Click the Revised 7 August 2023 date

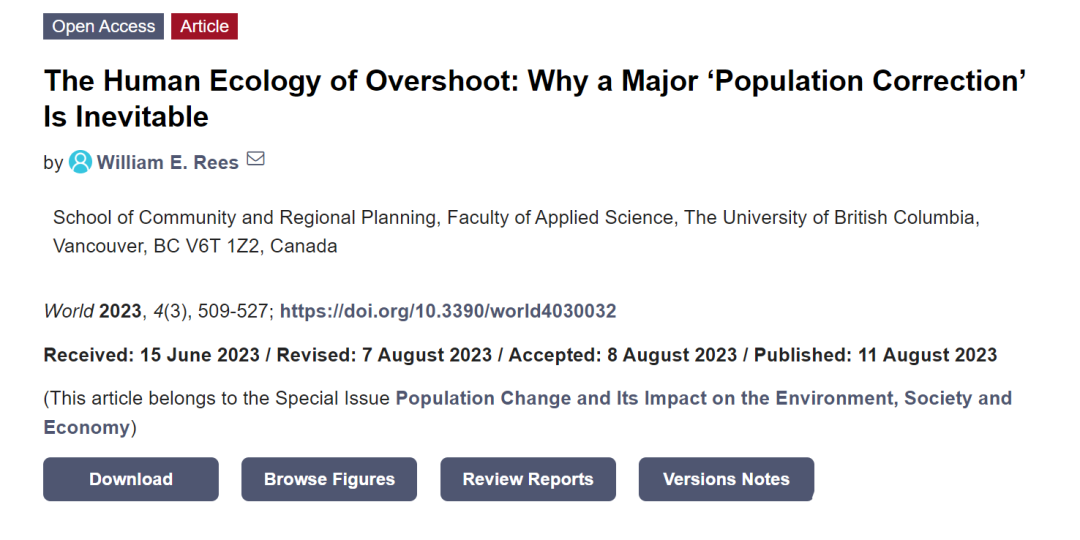pos(384,355)
